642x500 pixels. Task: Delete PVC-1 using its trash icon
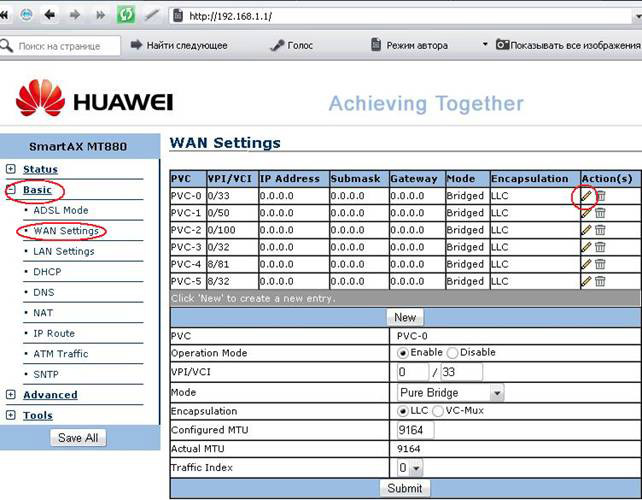(600, 213)
